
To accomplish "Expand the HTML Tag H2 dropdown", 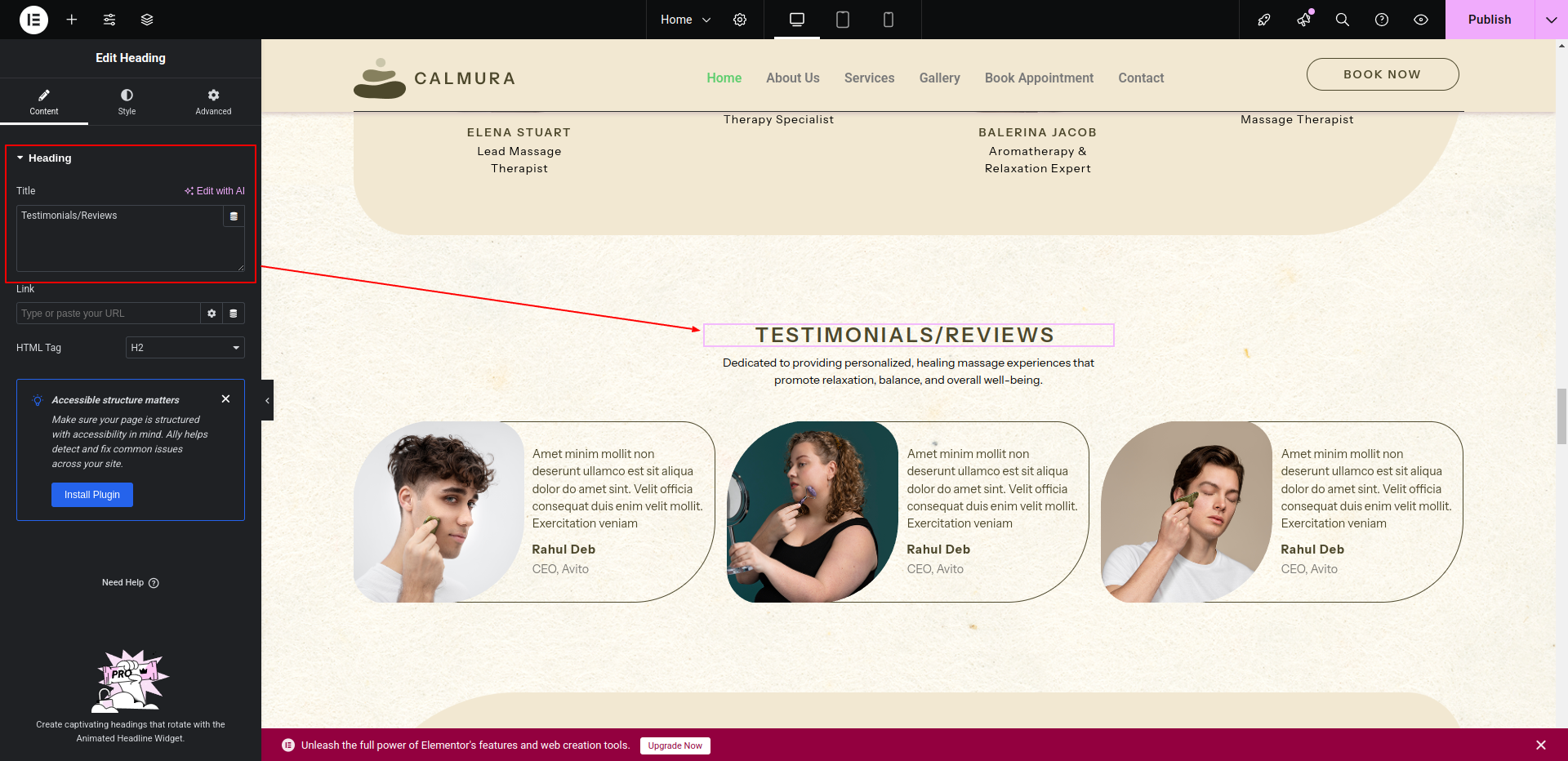I will pos(185,348).
